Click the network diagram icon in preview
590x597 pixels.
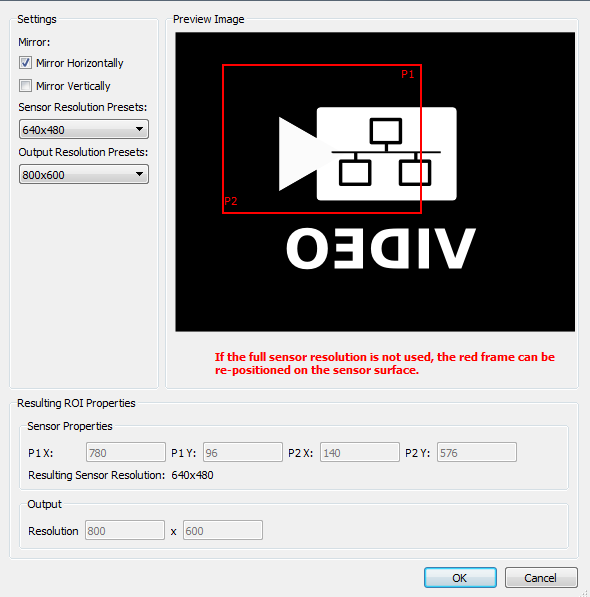point(386,152)
